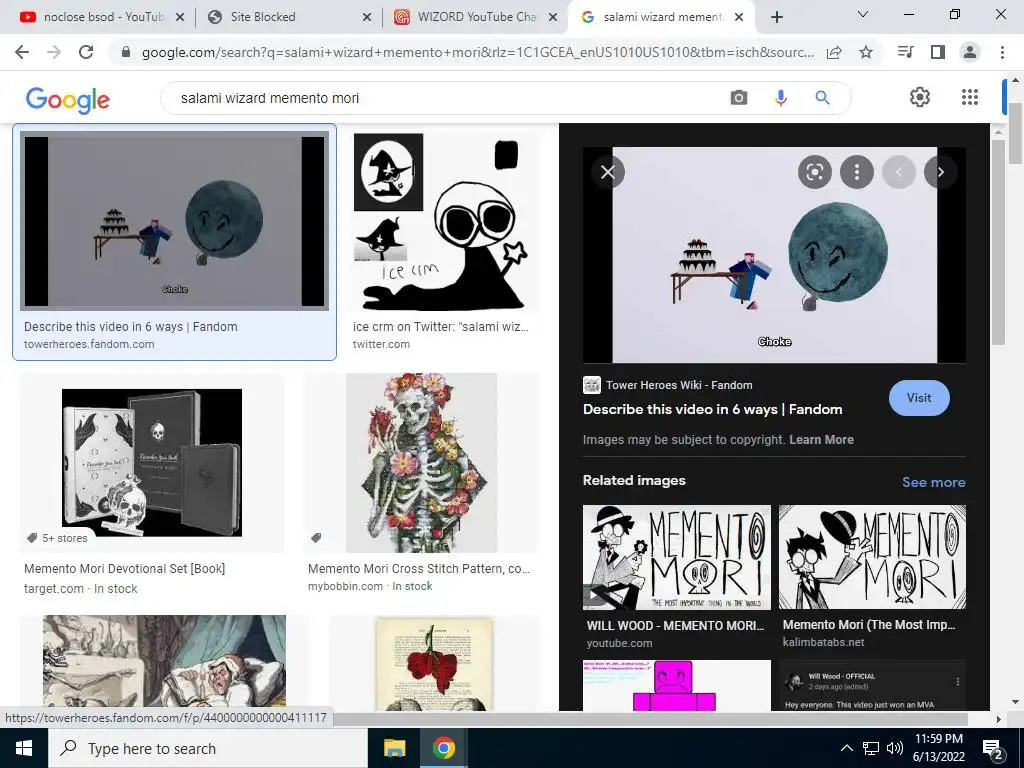The image size is (1024, 768).
Task: Open the notification center icon
Action: click(993, 748)
